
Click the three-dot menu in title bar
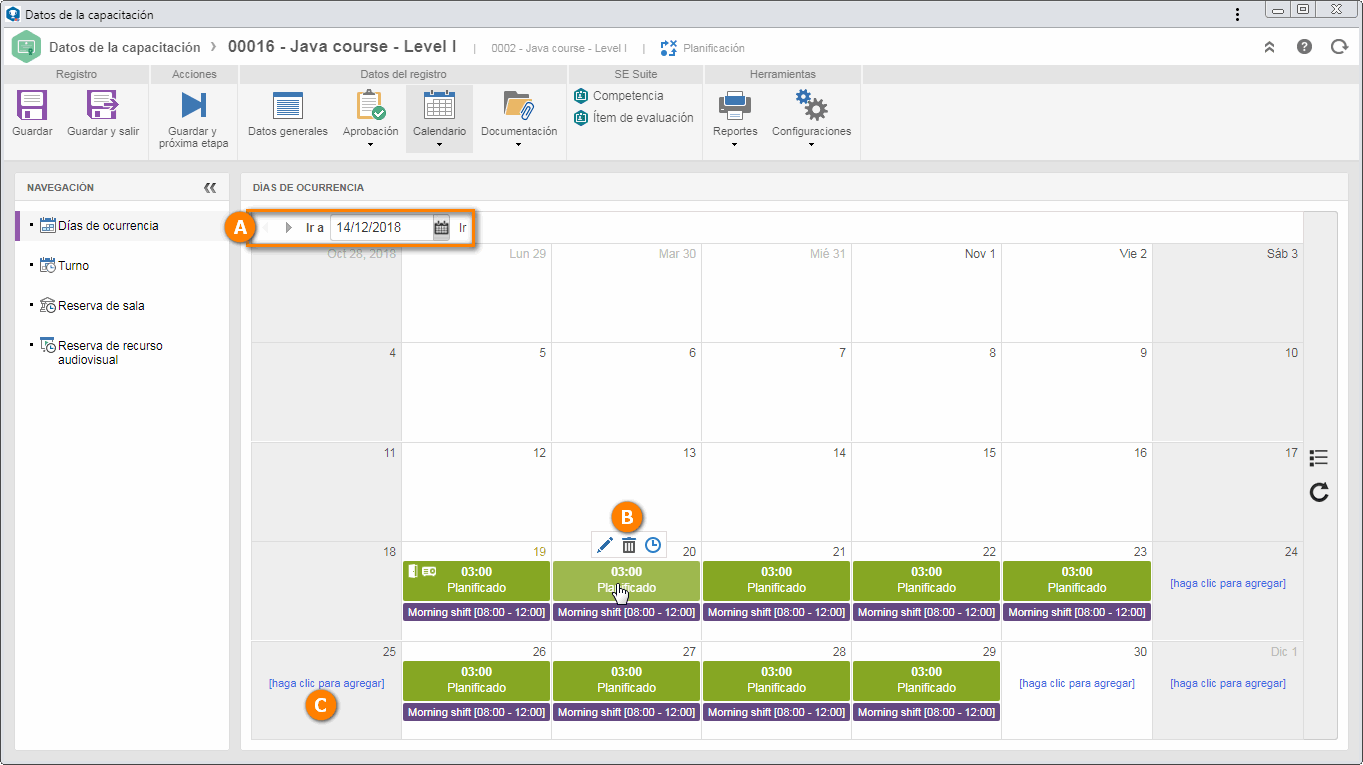(x=1238, y=14)
